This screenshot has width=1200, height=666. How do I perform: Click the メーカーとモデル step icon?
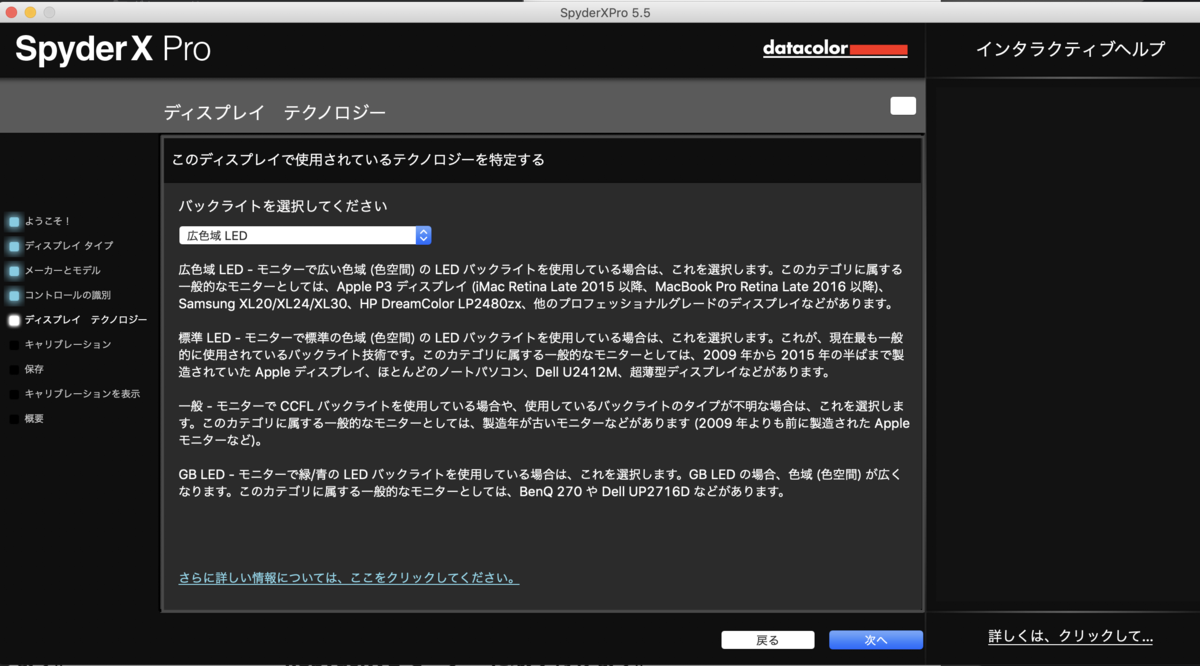[x=13, y=269]
